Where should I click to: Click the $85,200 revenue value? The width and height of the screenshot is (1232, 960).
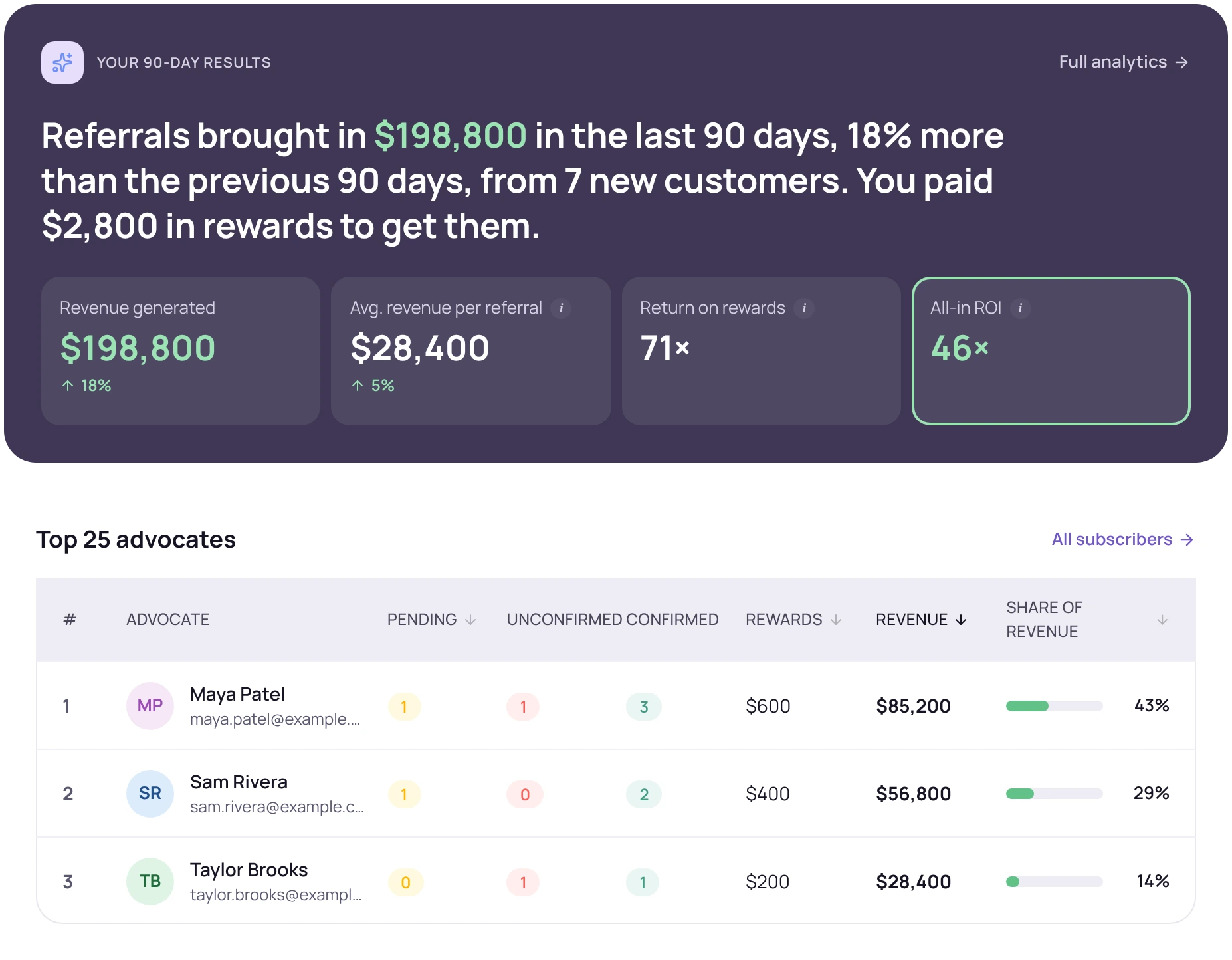[x=913, y=706]
